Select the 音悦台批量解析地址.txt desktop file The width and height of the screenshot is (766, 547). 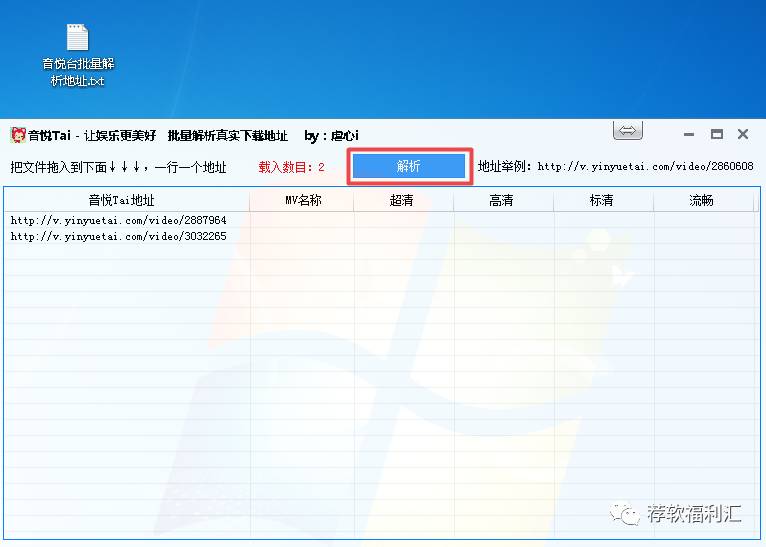click(78, 56)
